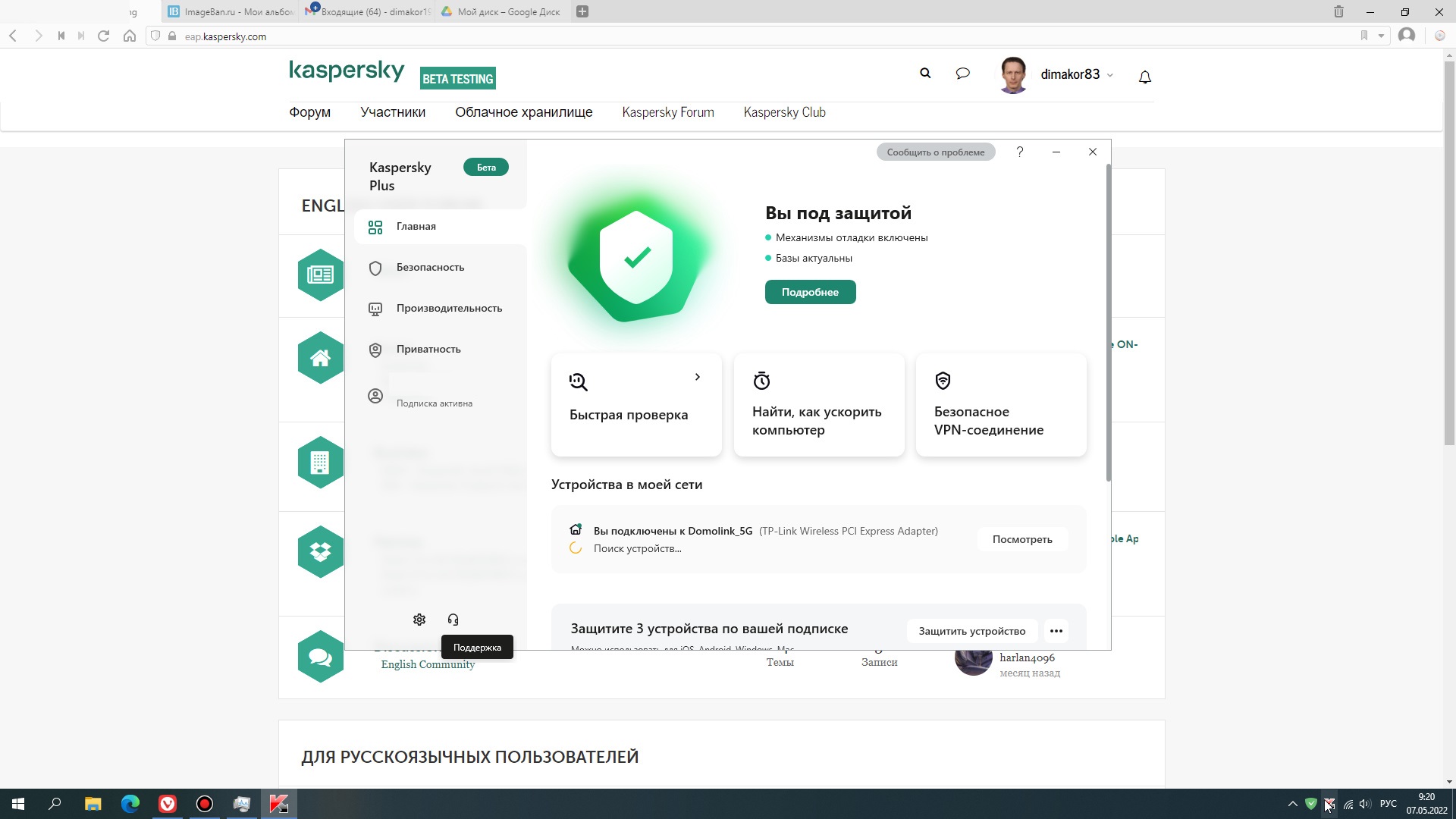Viewport: 1456px width, 819px height.
Task: Click Защитить устройство button
Action: [972, 631]
